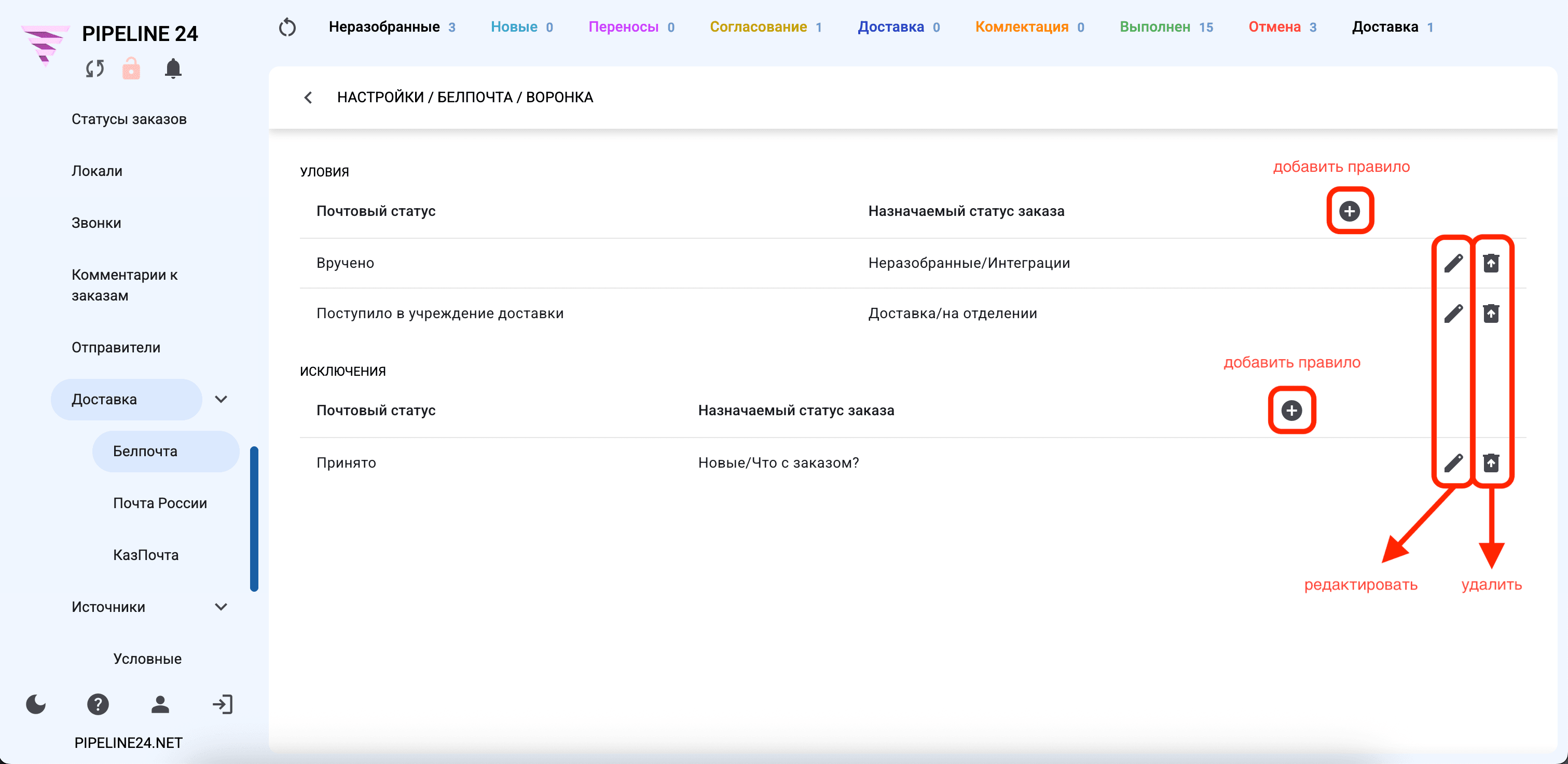1568x764 pixels.
Task: Open Статусы заказов in sidebar
Action: pos(129,119)
